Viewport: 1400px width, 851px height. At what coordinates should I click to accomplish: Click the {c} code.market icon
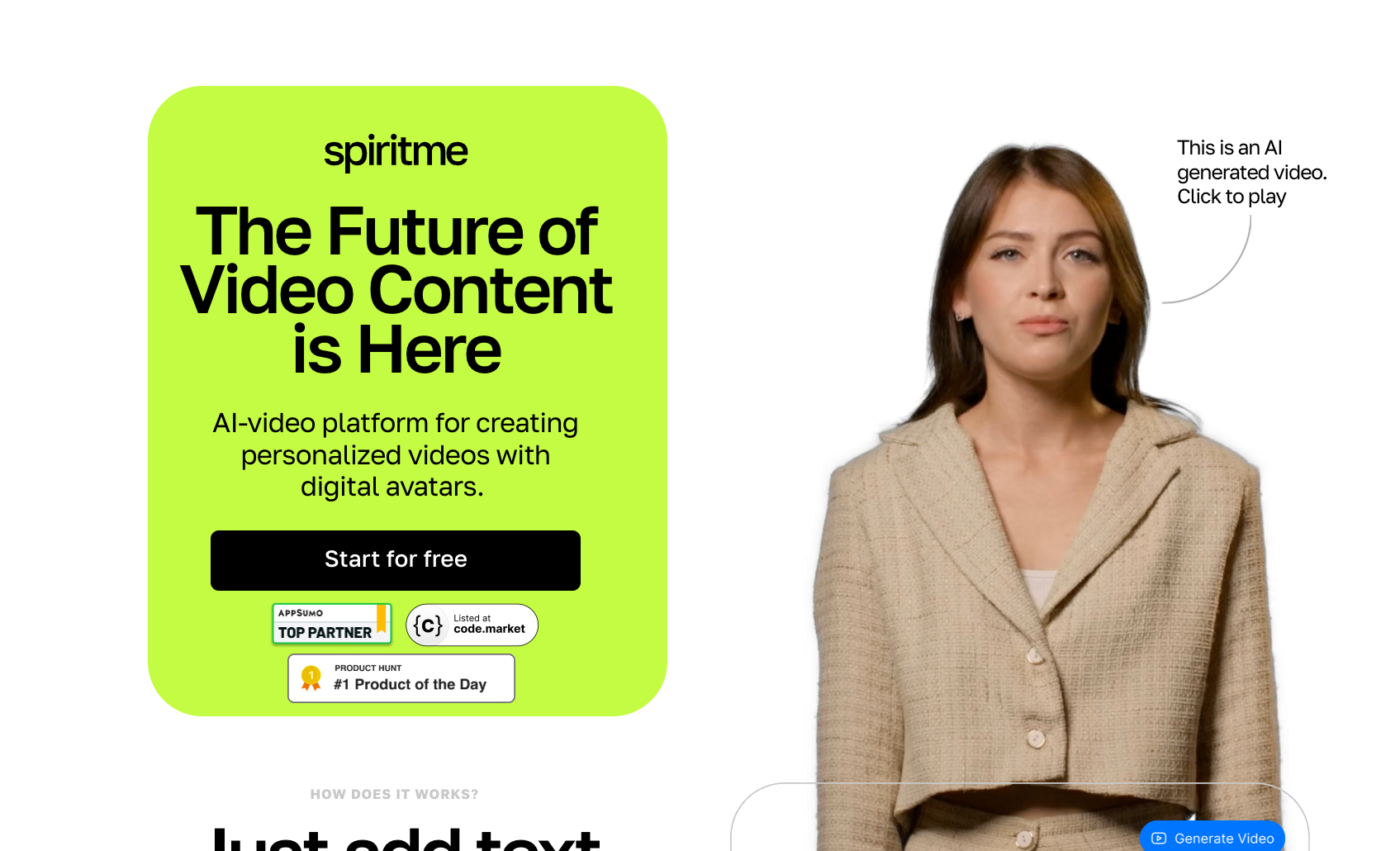tap(428, 625)
